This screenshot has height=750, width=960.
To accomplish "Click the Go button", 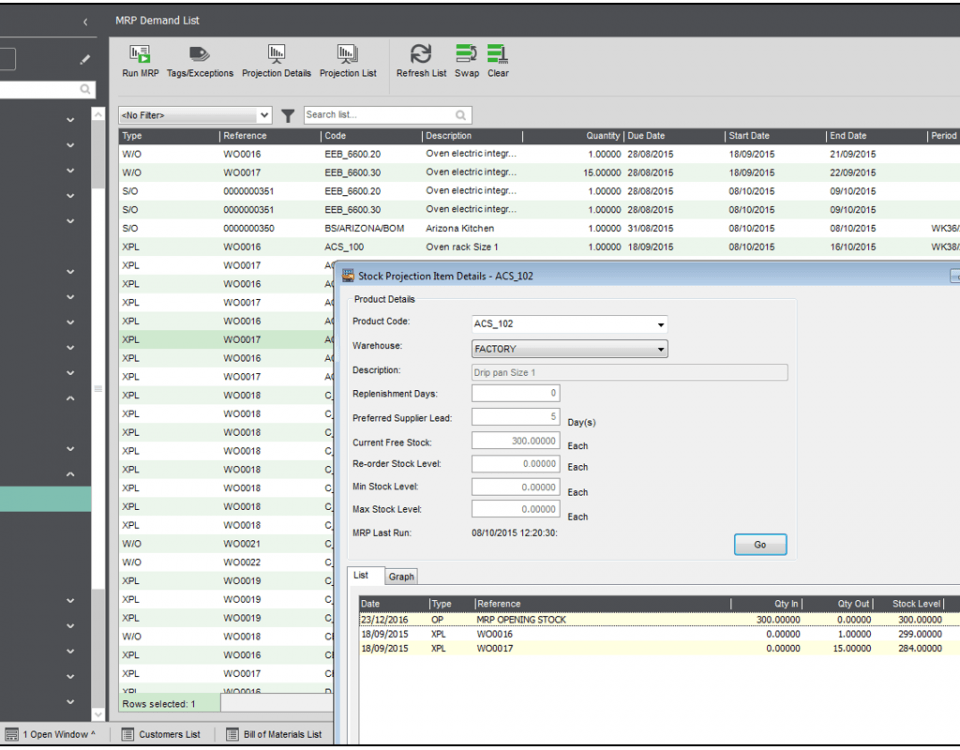I will pos(760,544).
